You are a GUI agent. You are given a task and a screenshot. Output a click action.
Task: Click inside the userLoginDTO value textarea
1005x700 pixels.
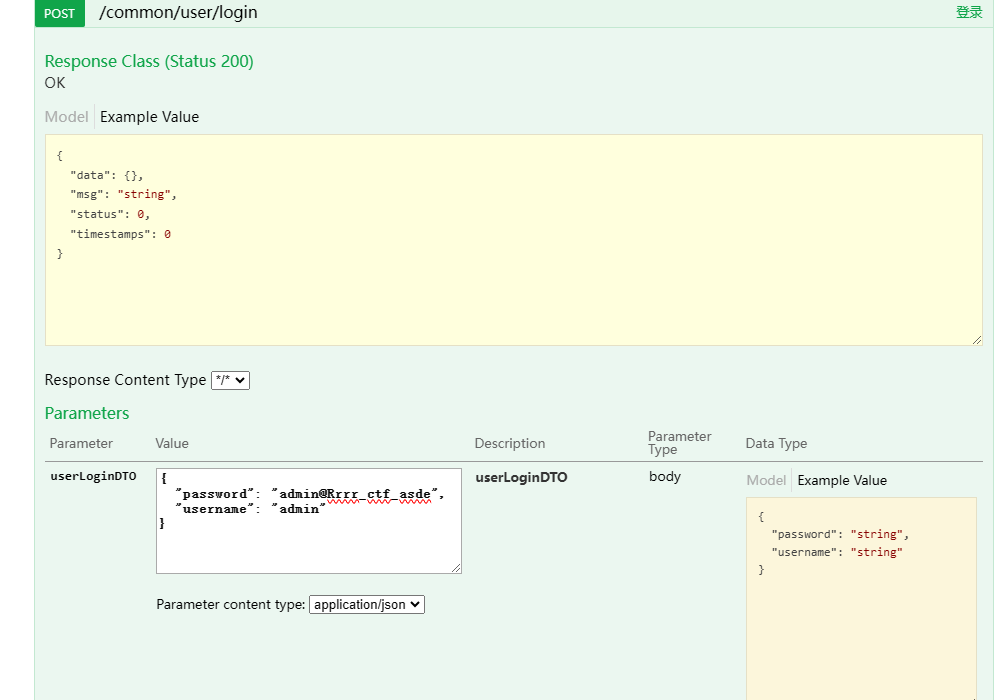[x=308, y=540]
